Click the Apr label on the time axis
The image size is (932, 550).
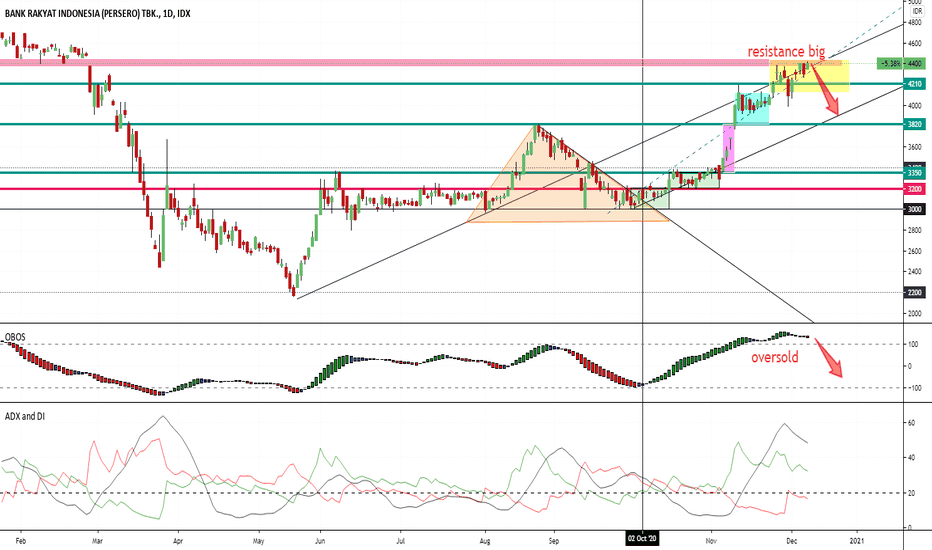(x=178, y=541)
